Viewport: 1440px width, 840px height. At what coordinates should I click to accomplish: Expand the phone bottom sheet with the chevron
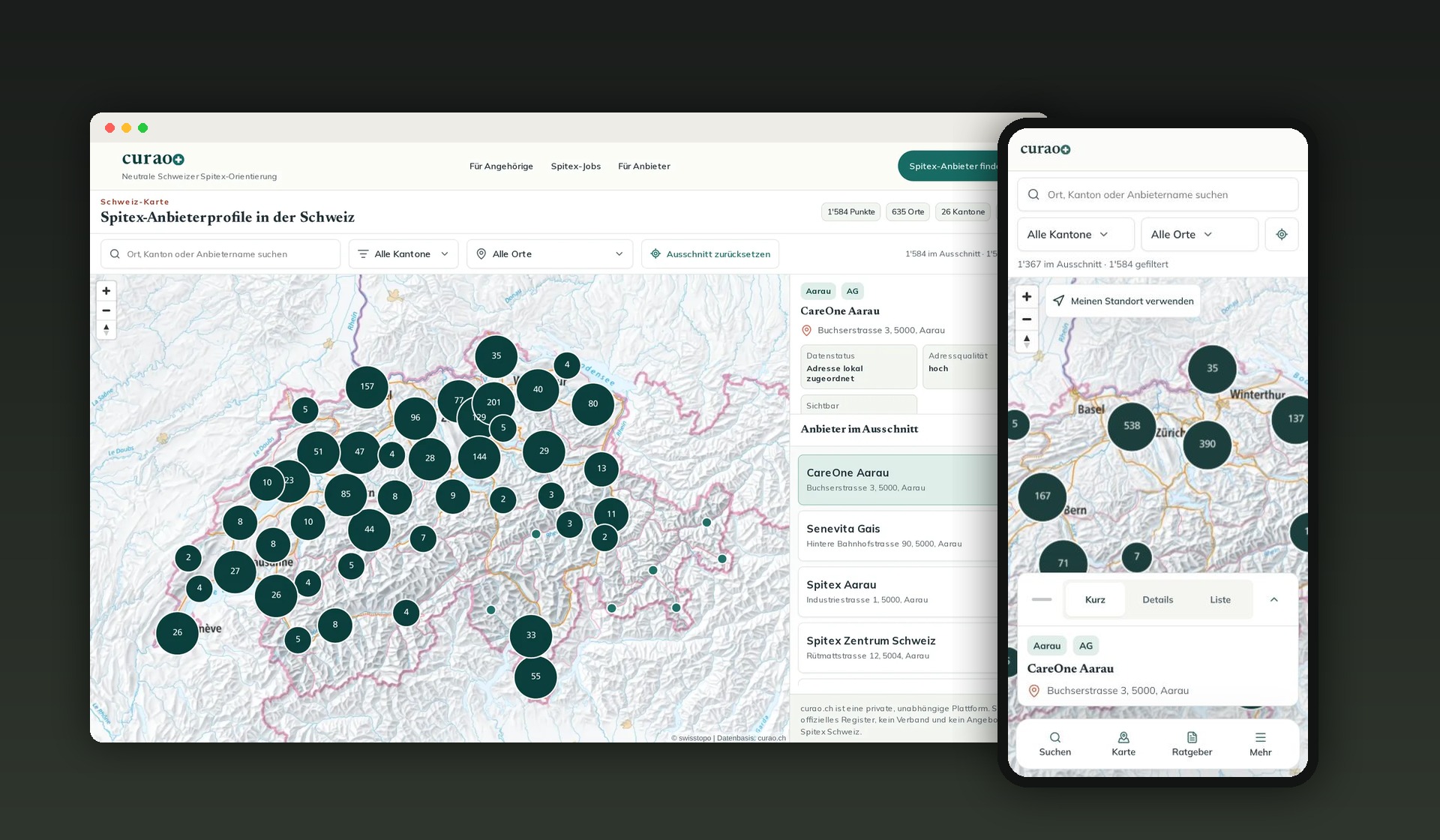pyautogui.click(x=1274, y=600)
